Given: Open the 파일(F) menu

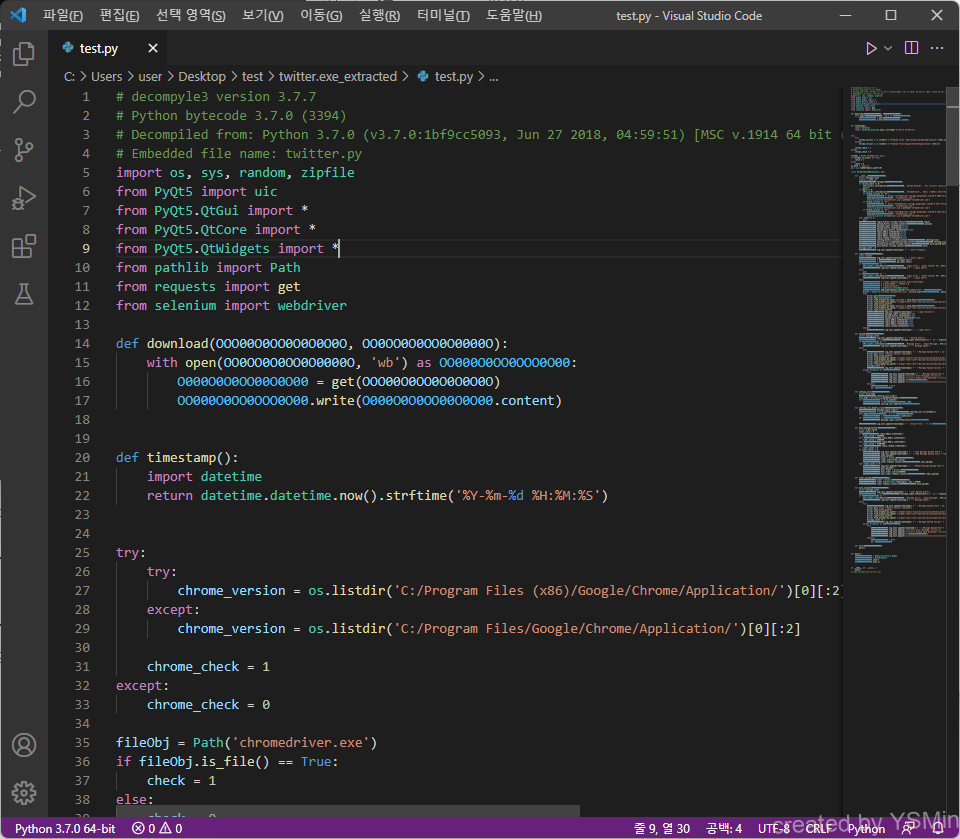Looking at the screenshot, I should [x=62, y=15].
